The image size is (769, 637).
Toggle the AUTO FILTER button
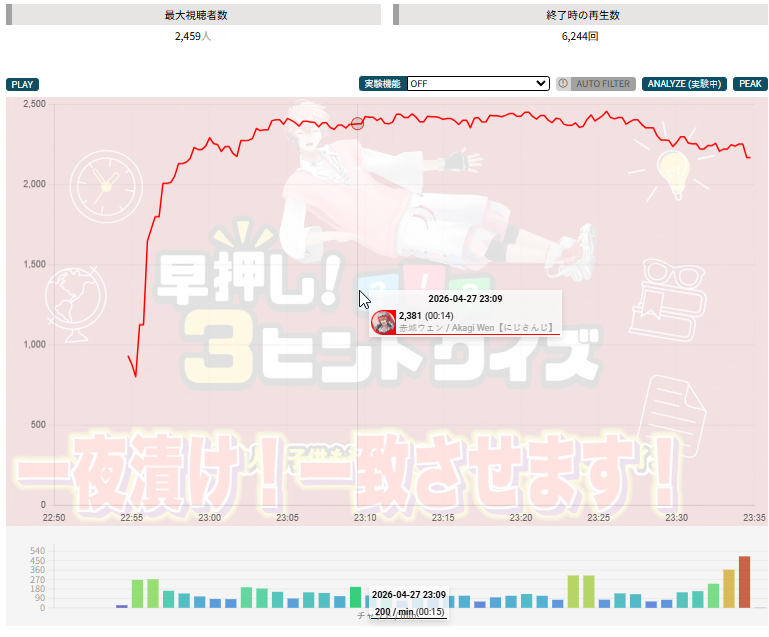tap(602, 84)
